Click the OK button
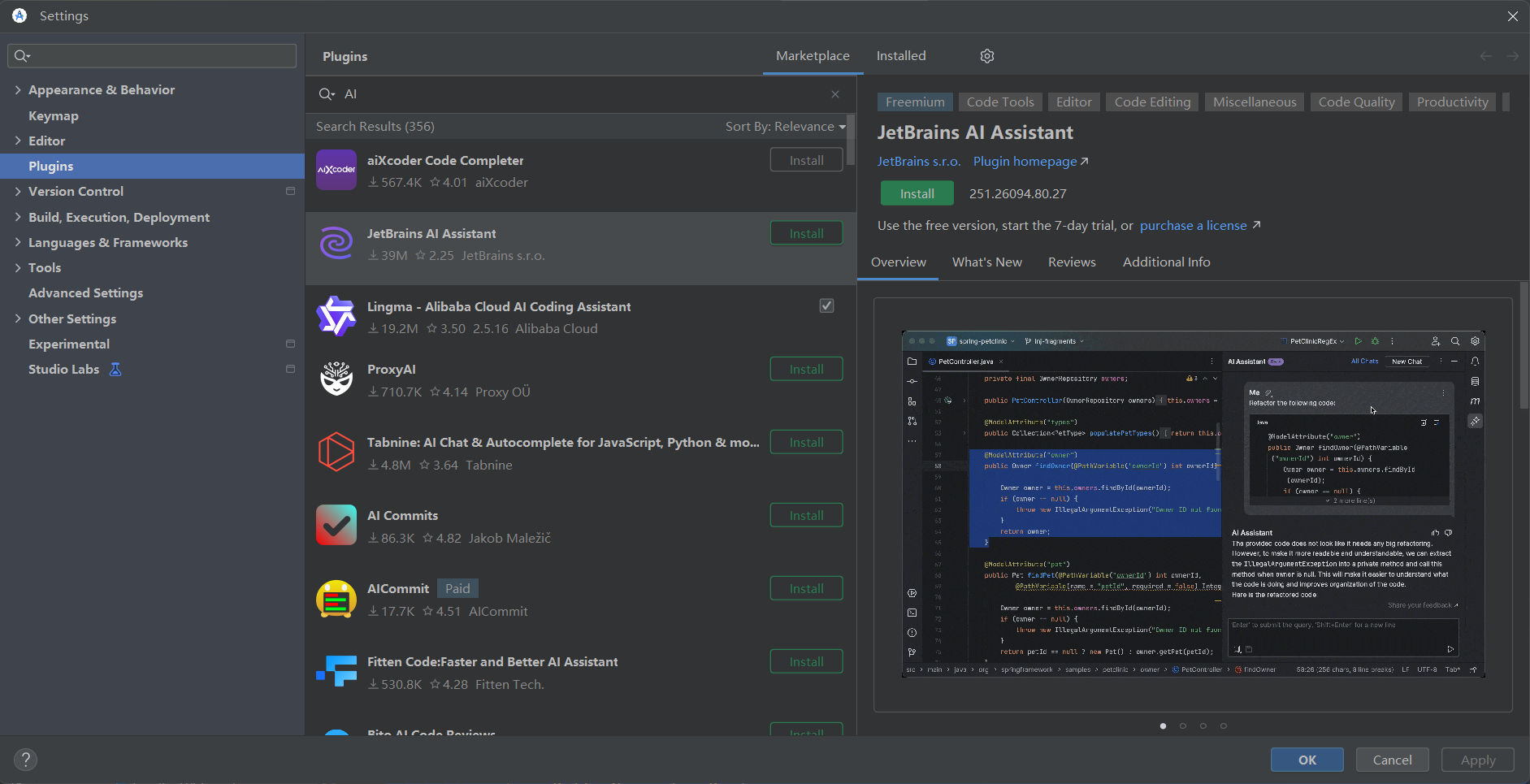1530x784 pixels. (1307, 760)
